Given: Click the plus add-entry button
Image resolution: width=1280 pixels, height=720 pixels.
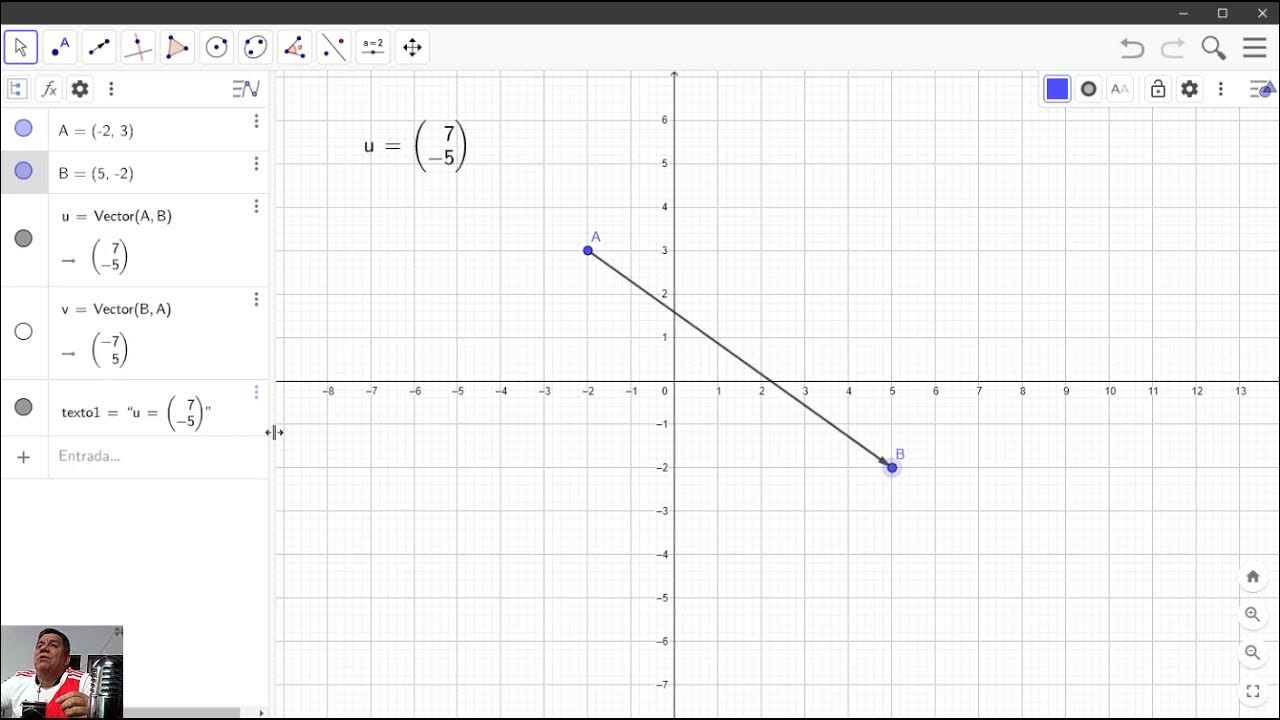Looking at the screenshot, I should [24, 457].
